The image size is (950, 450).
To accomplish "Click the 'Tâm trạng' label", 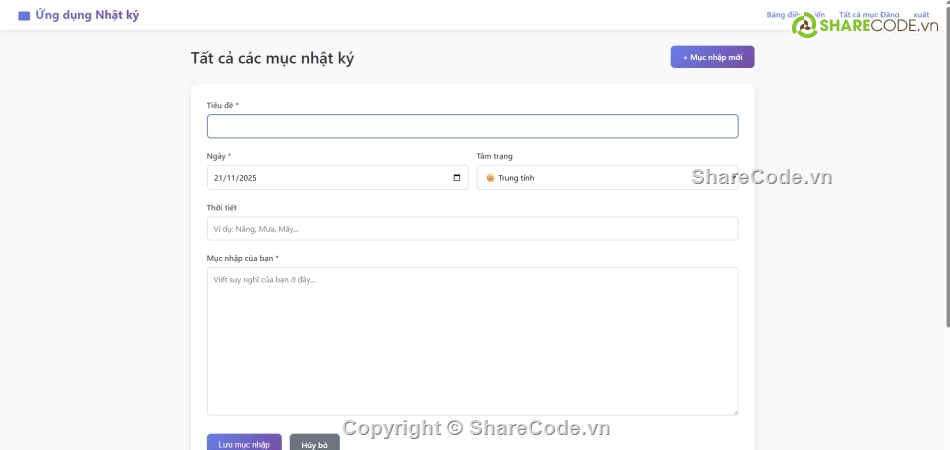I will click(494, 156).
